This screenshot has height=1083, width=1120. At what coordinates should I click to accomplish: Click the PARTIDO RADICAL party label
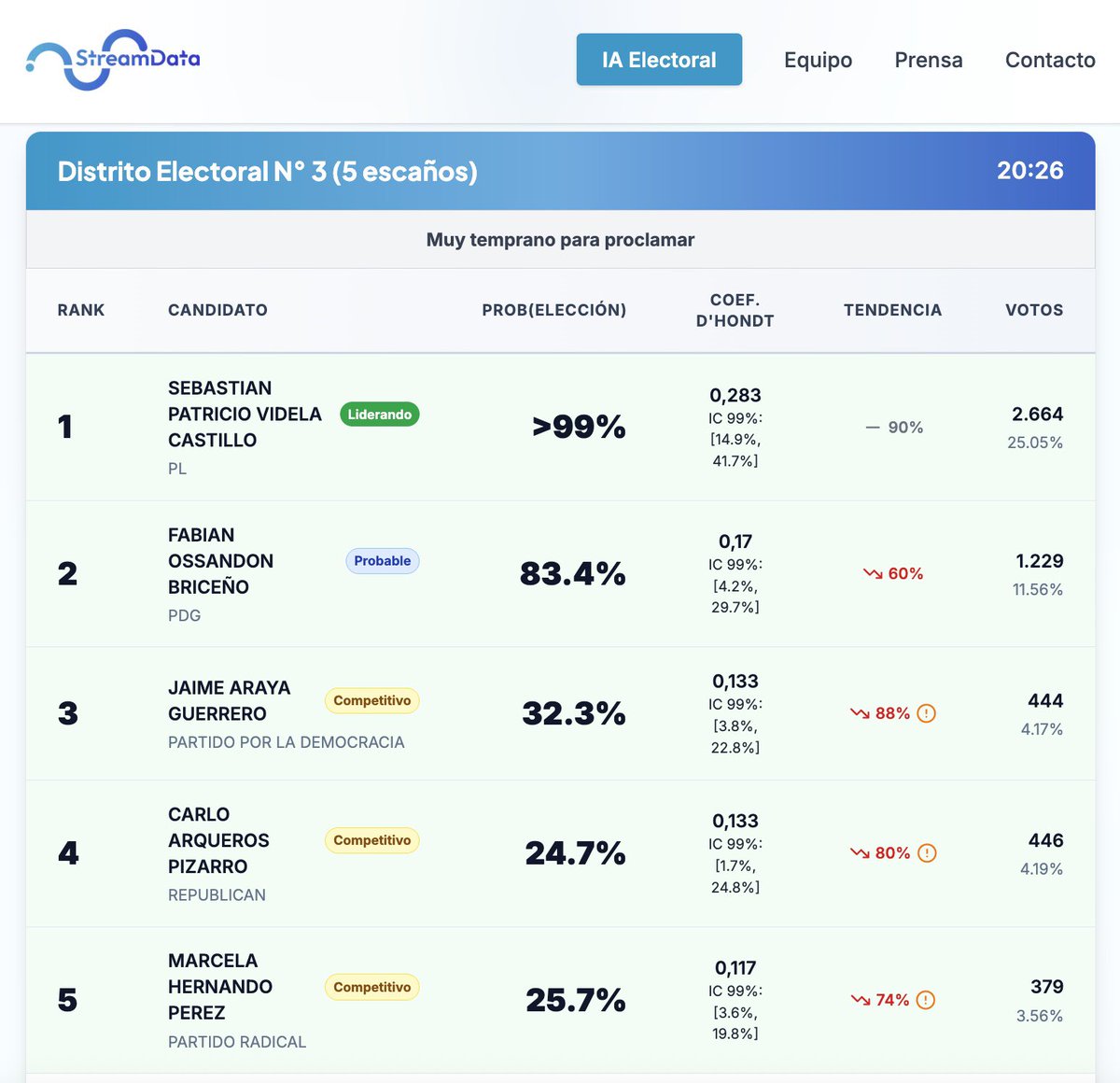click(x=237, y=1042)
